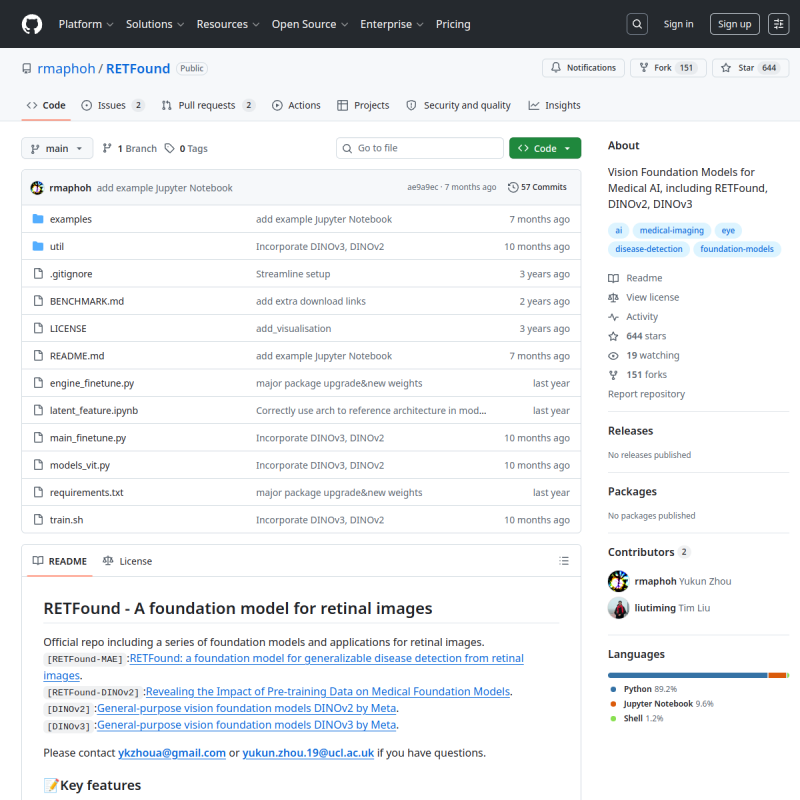This screenshot has width=800, height=800.
Task: Open models_vit.py file
Action: pos(80,465)
